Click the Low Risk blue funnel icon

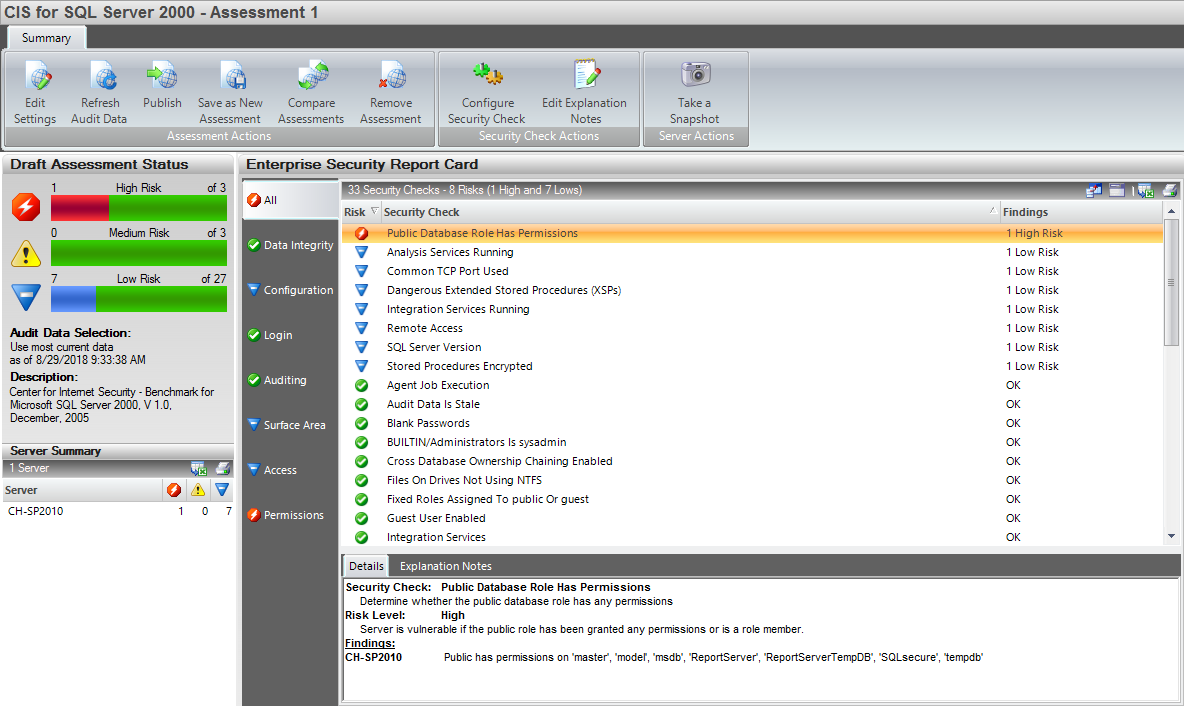point(26,298)
